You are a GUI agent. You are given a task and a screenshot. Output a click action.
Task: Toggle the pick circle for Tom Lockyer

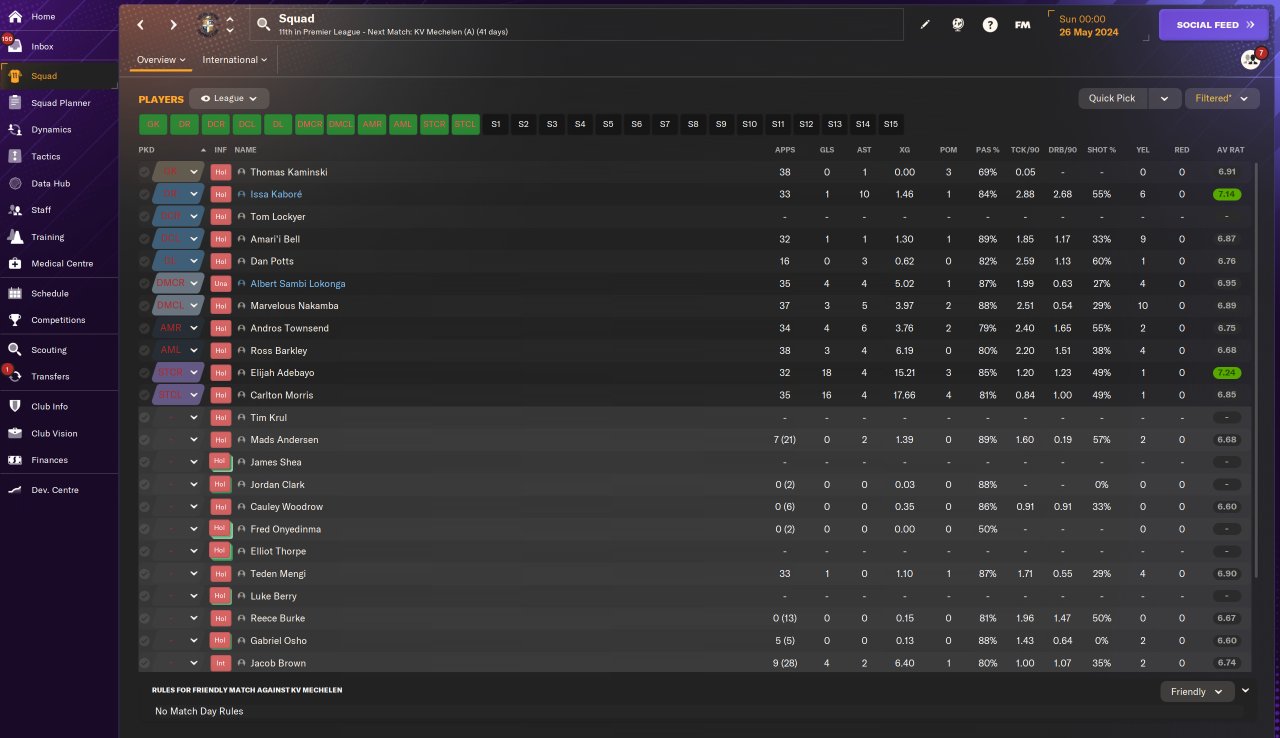coord(145,217)
